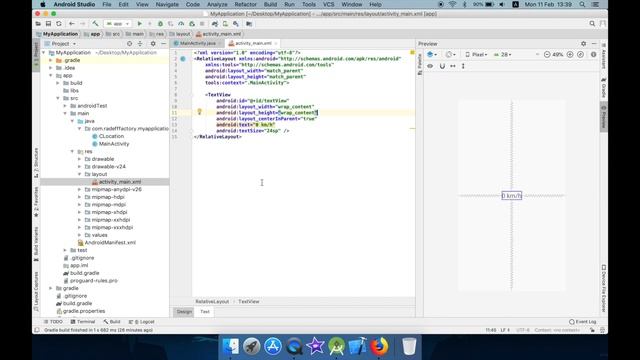Open the SDK Manager icon

pos(236,24)
